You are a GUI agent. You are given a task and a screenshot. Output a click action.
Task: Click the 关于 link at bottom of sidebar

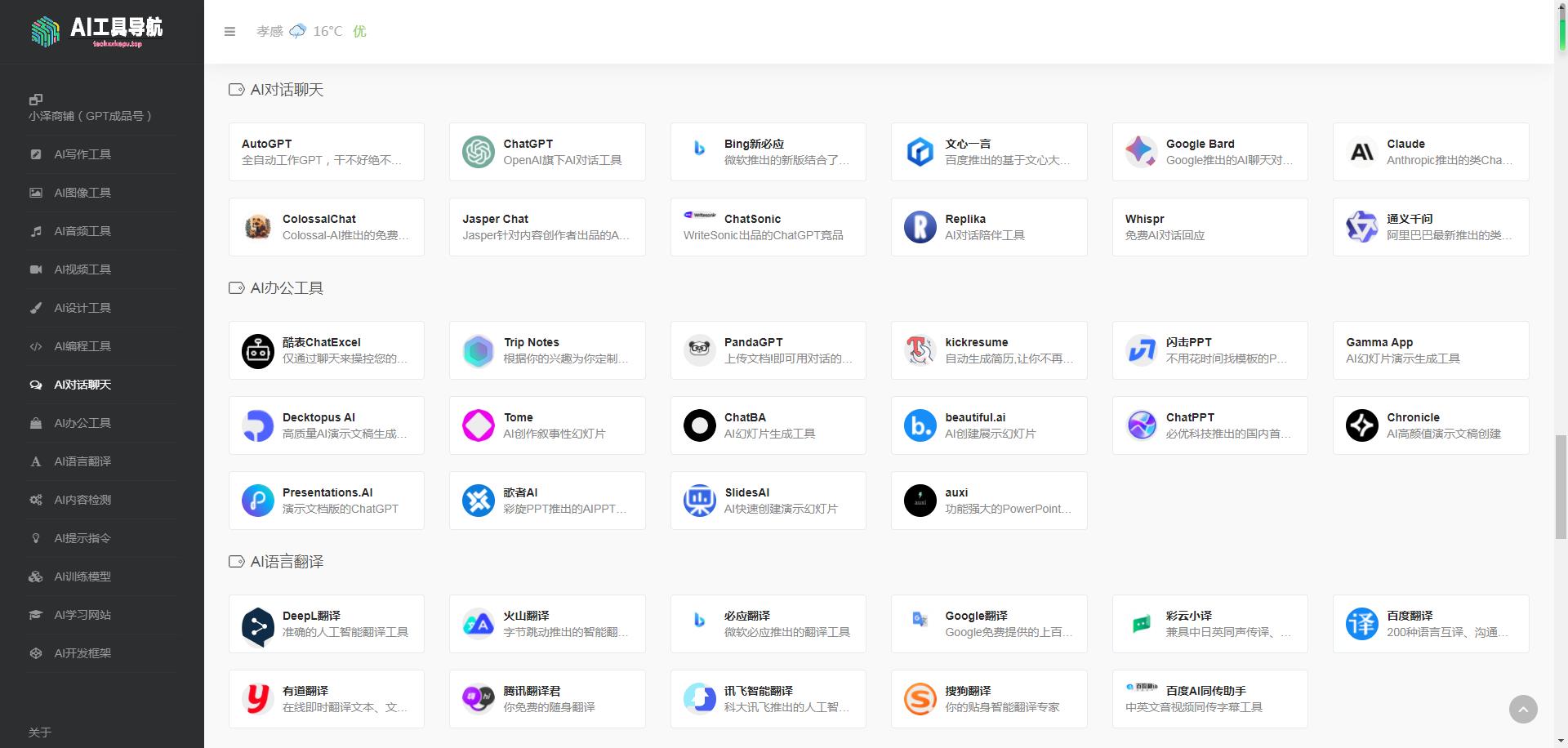pyautogui.click(x=38, y=732)
